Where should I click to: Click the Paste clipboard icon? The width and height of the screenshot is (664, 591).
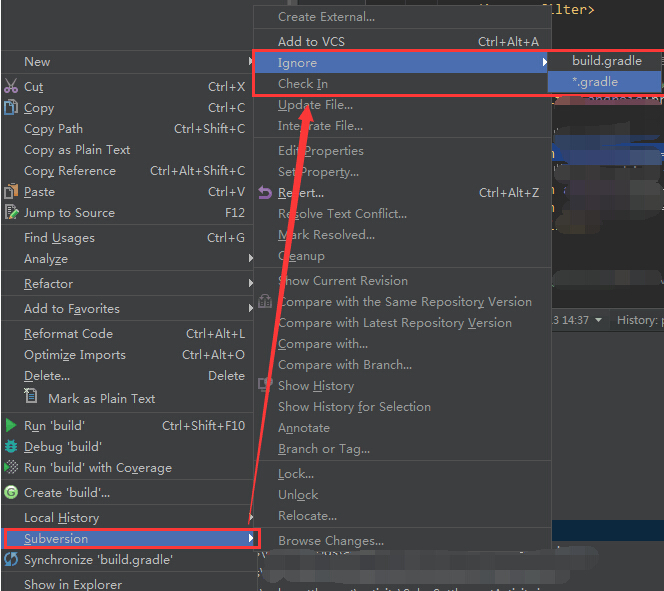point(11,191)
